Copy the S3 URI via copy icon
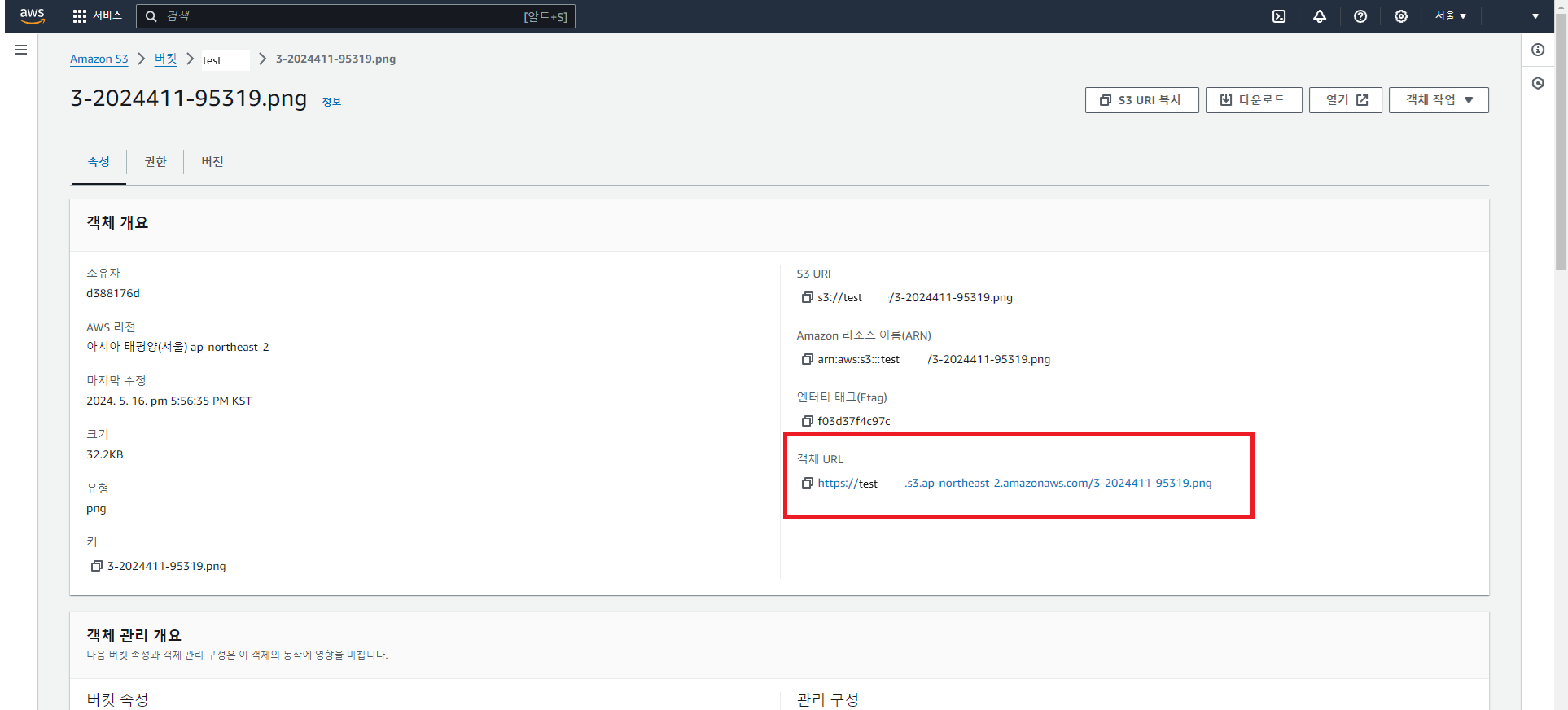This screenshot has height=710, width=1568. [808, 297]
